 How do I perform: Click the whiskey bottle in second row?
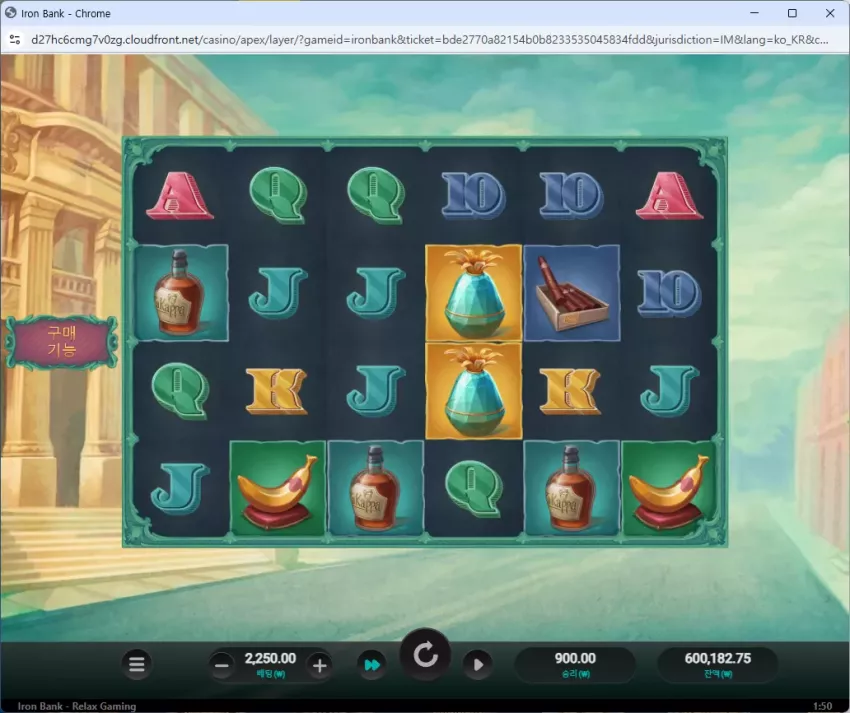click(x=181, y=293)
